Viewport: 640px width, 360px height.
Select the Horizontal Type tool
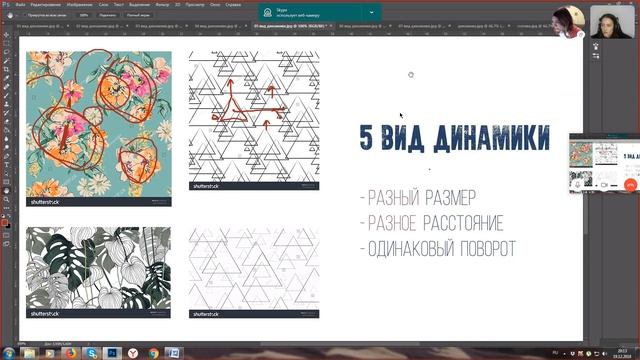click(x=6, y=164)
